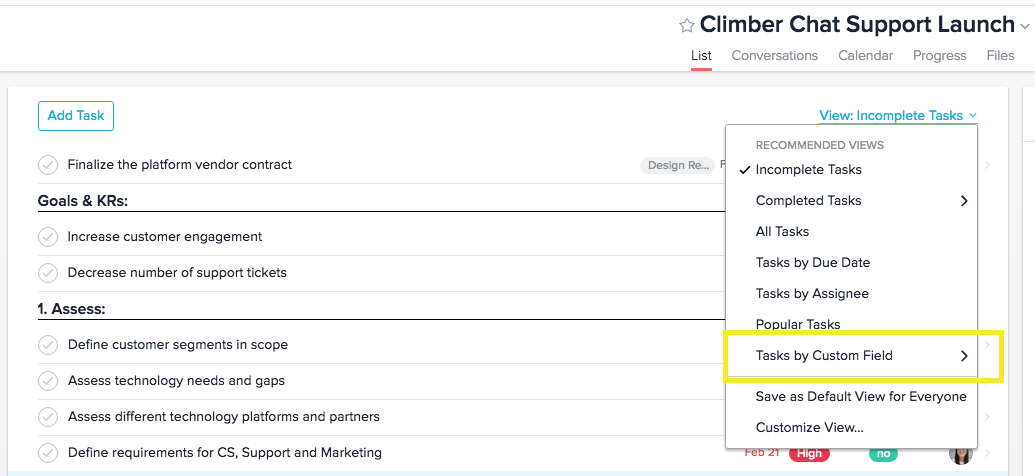Star the Climber Chat Support Launch project
The width and height of the screenshot is (1035, 476).
tap(686, 25)
